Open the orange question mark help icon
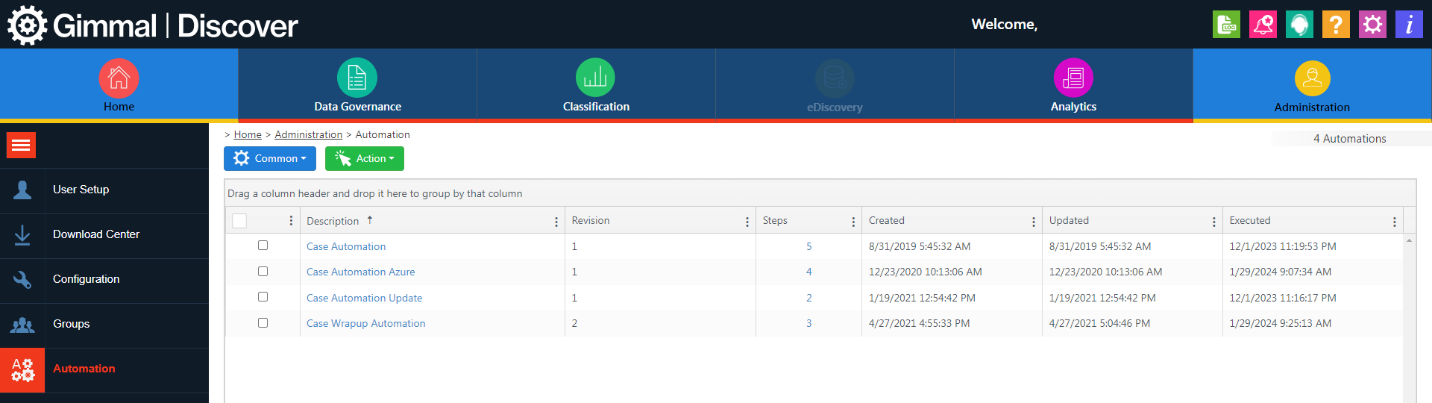The height and width of the screenshot is (403, 1432). pos(1336,25)
